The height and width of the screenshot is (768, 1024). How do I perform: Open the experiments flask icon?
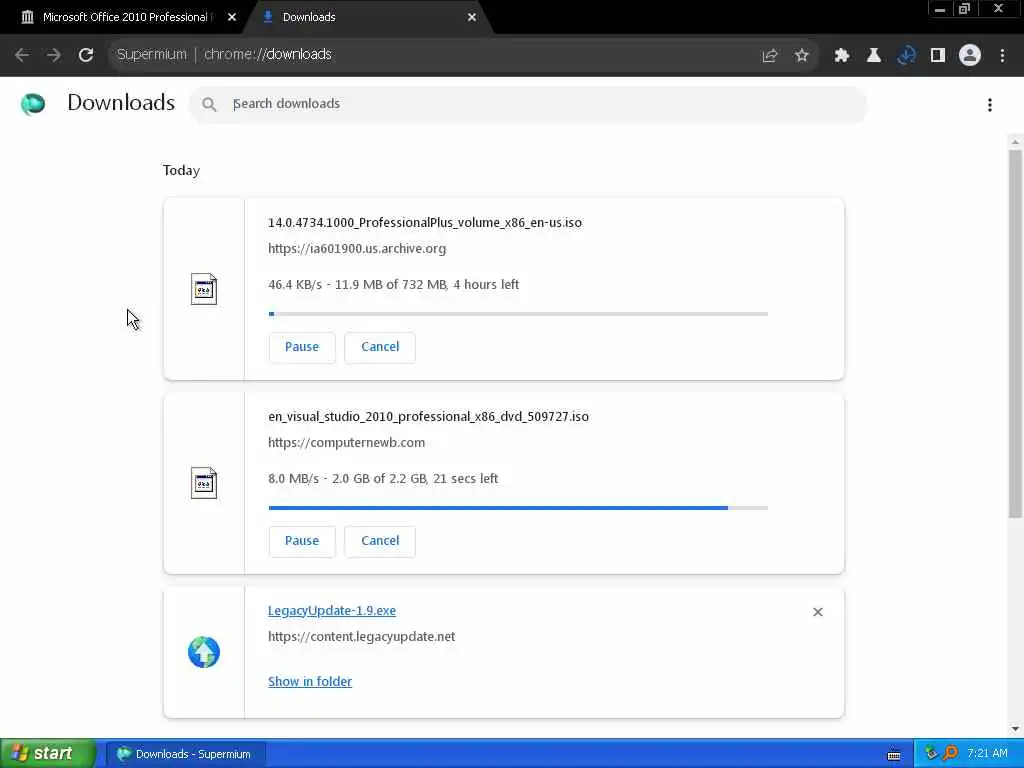(874, 56)
